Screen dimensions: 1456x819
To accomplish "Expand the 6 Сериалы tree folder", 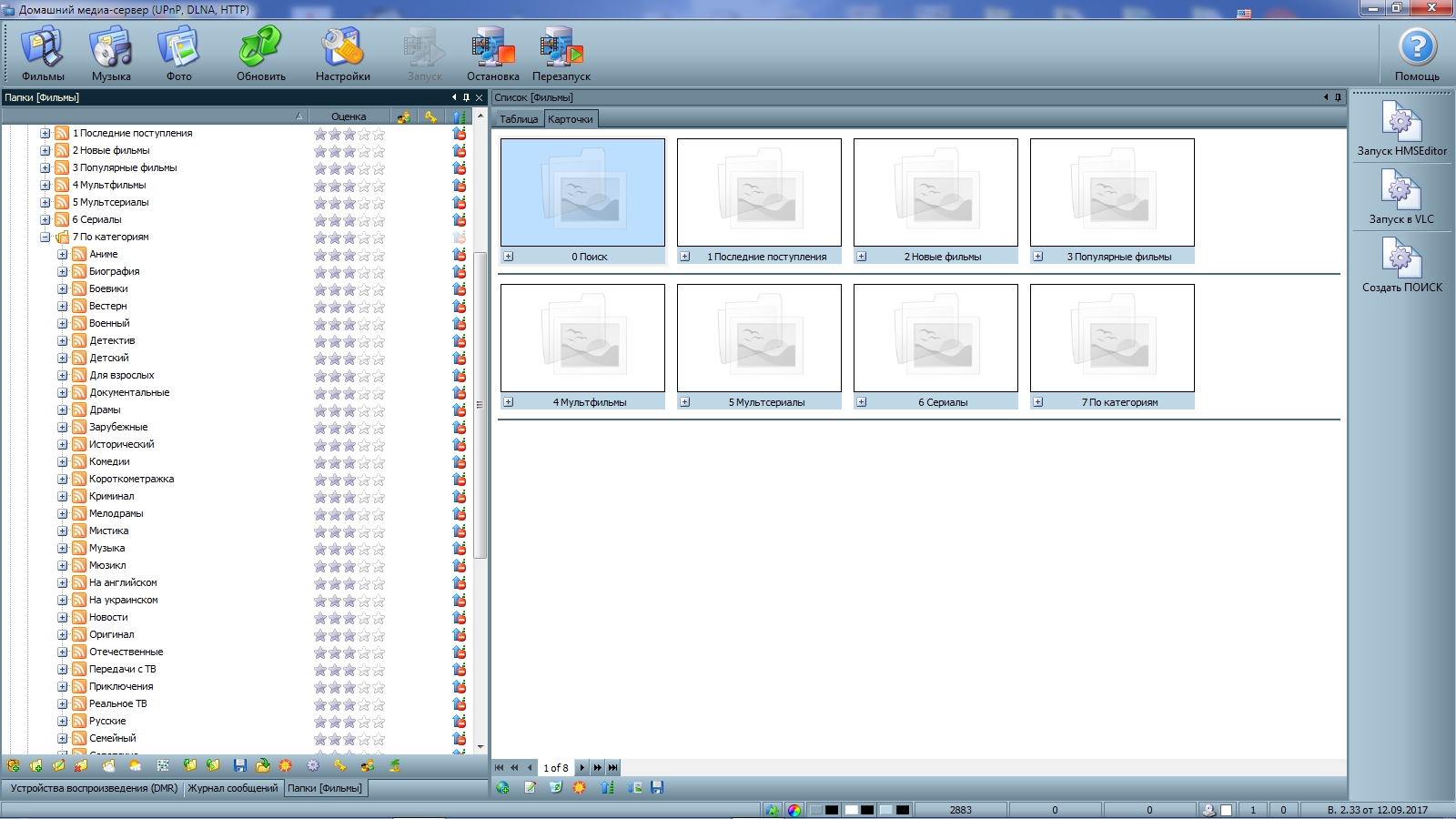I will click(x=45, y=220).
